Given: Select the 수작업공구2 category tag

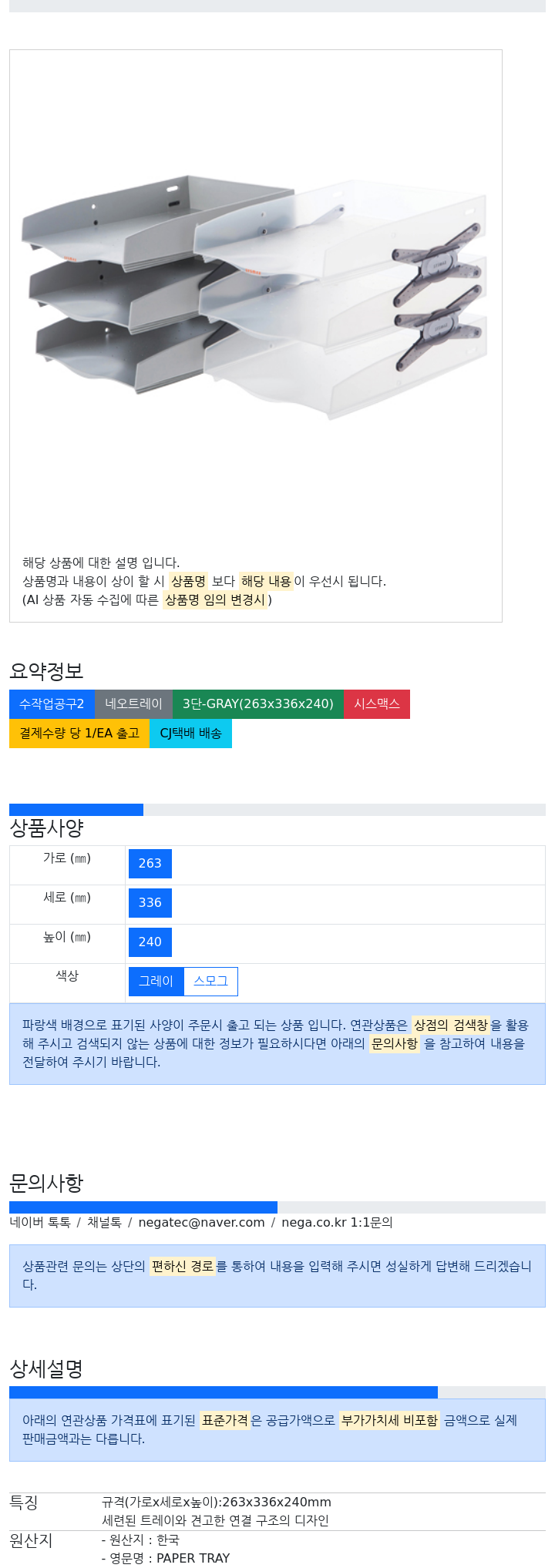Looking at the screenshot, I should [x=52, y=704].
